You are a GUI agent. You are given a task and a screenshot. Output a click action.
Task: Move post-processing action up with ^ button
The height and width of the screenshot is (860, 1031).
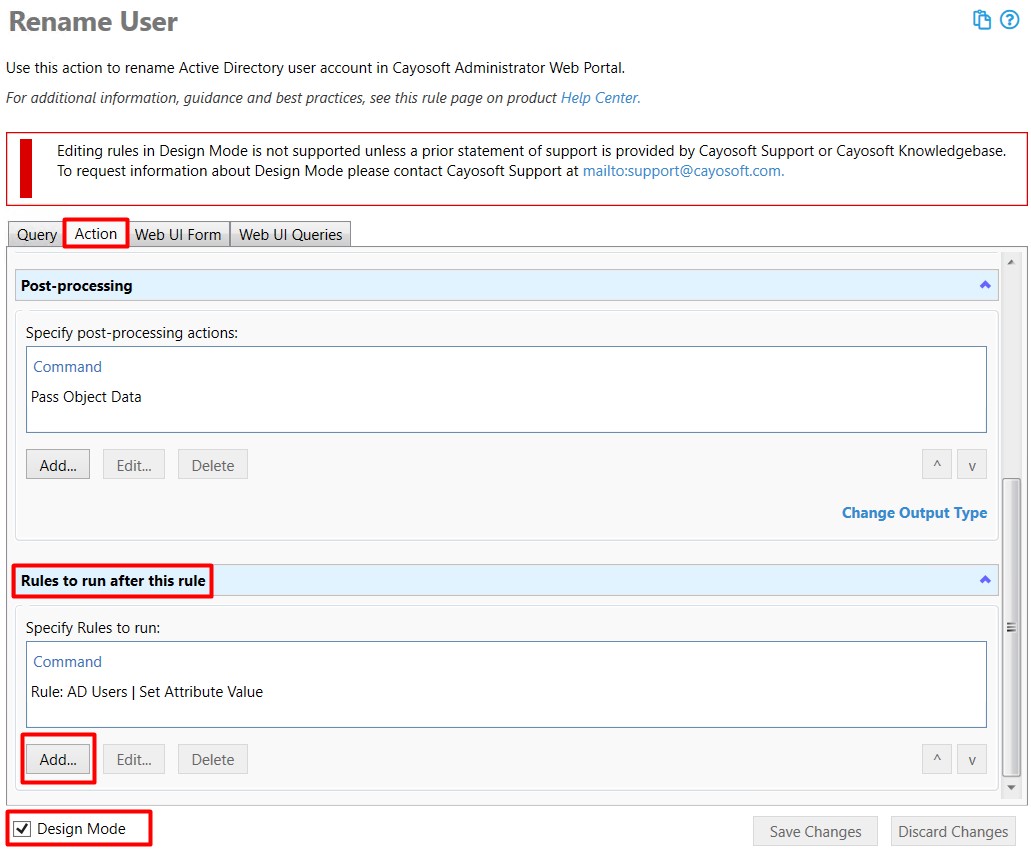(x=937, y=465)
